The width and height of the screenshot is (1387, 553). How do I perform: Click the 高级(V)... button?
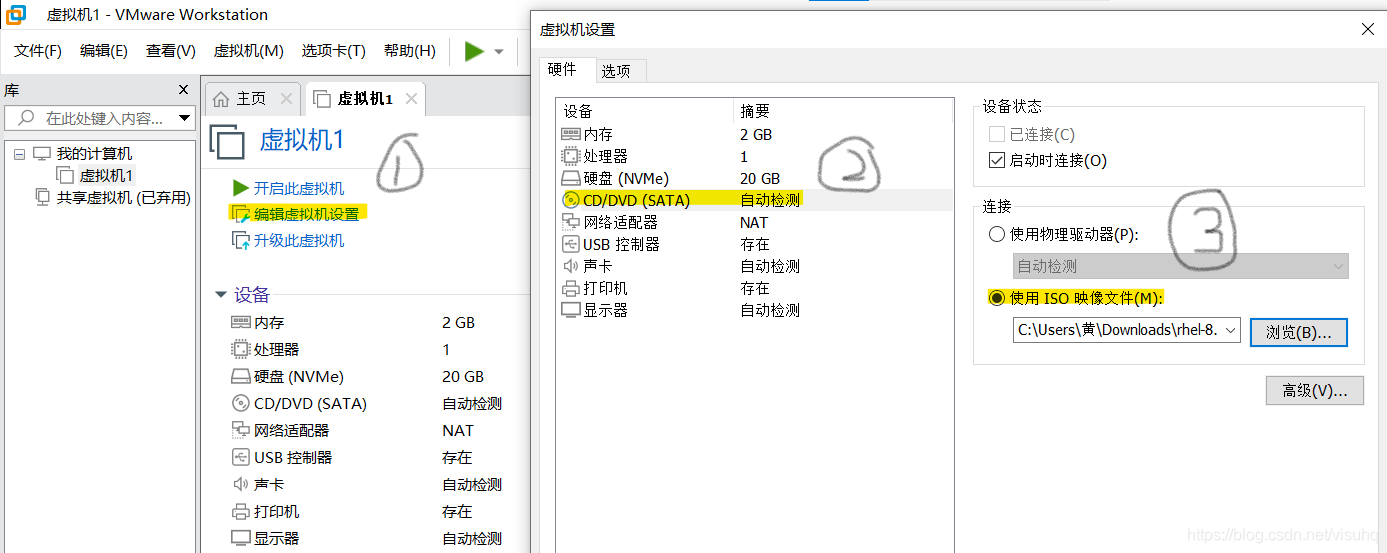pos(1315,390)
